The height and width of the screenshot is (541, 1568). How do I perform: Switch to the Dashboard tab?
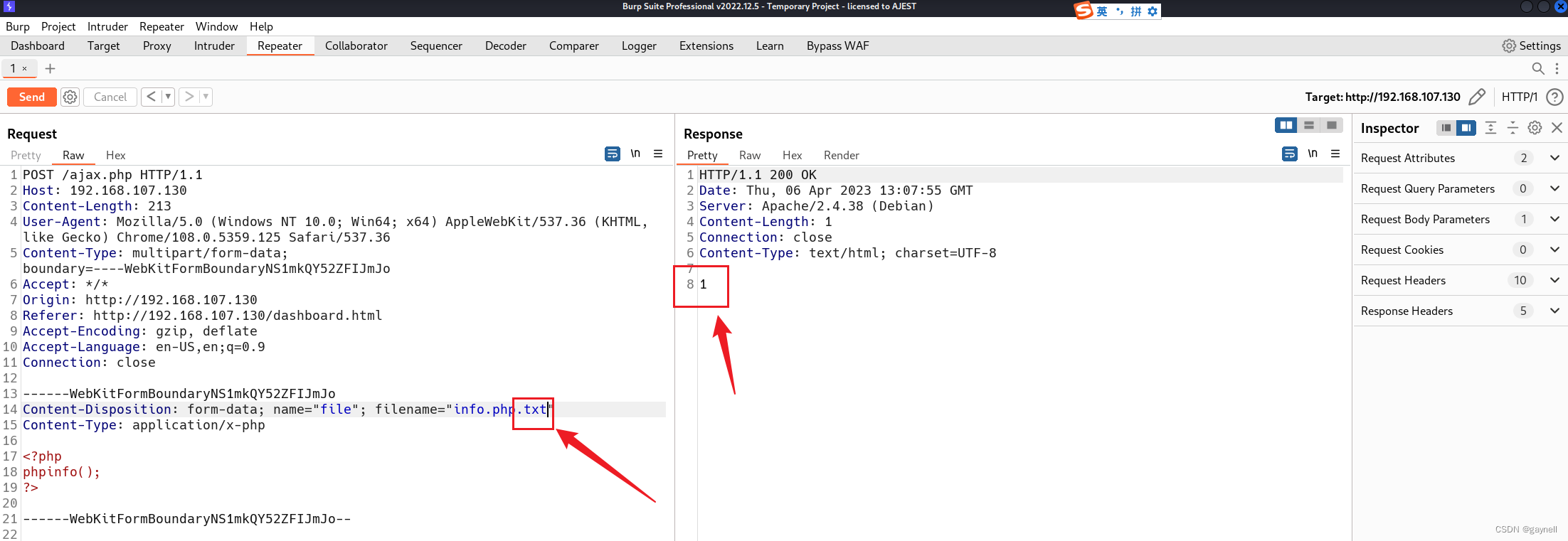click(x=38, y=45)
